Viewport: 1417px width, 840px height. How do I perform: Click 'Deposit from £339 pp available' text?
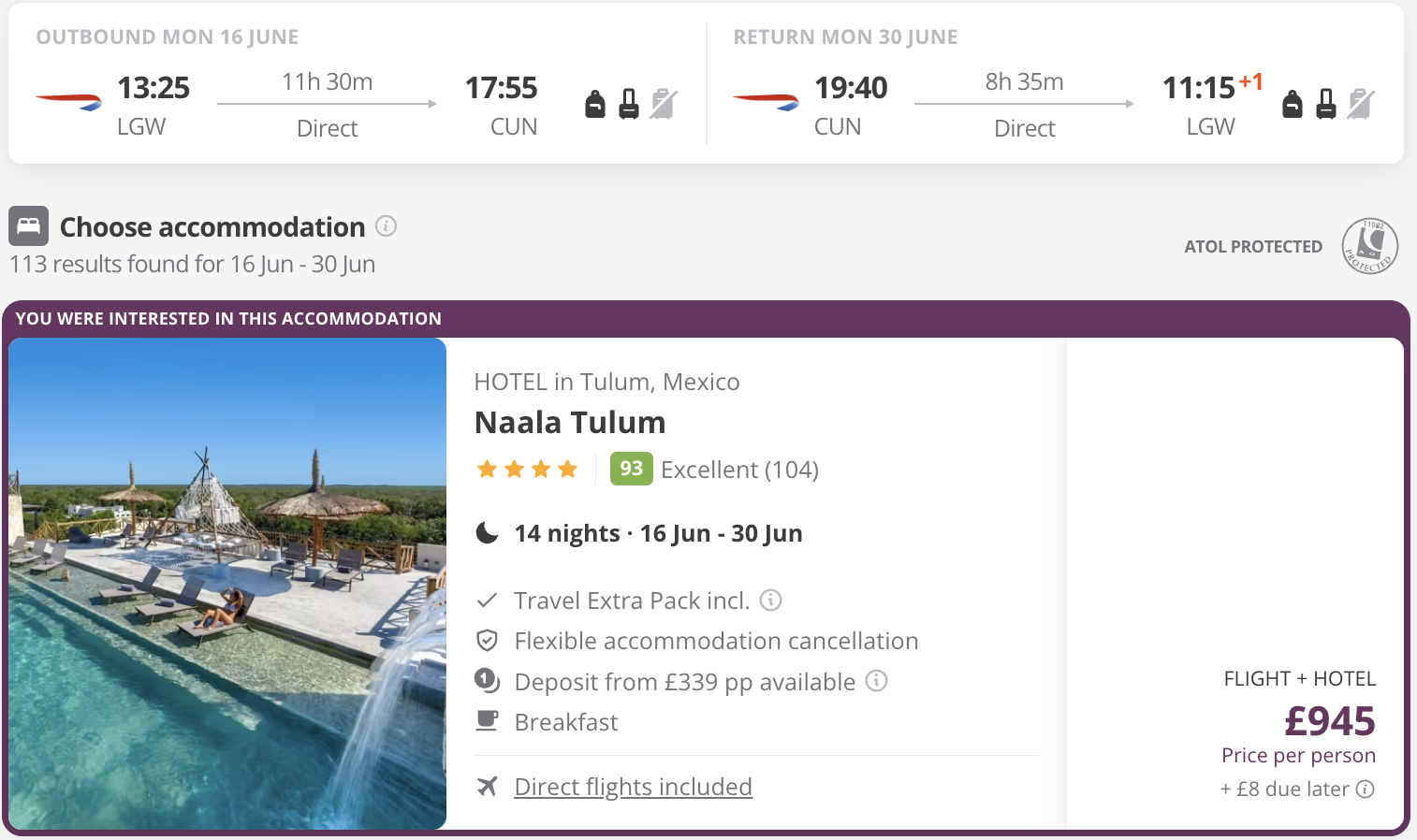(x=685, y=682)
